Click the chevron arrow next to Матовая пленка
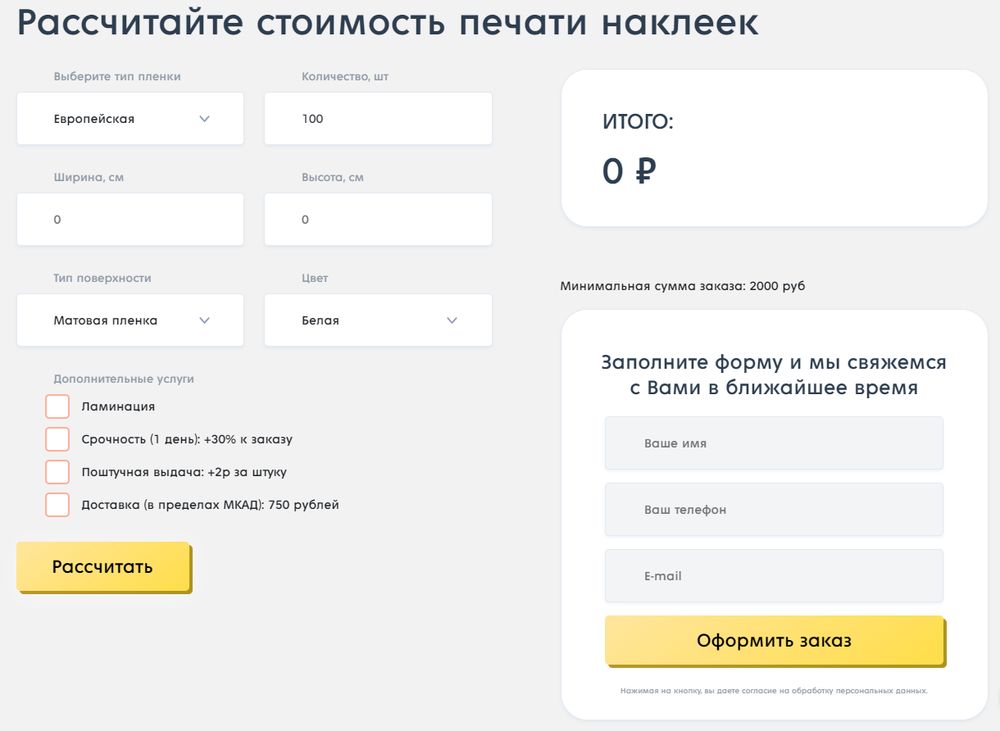1000x731 pixels. (x=205, y=321)
